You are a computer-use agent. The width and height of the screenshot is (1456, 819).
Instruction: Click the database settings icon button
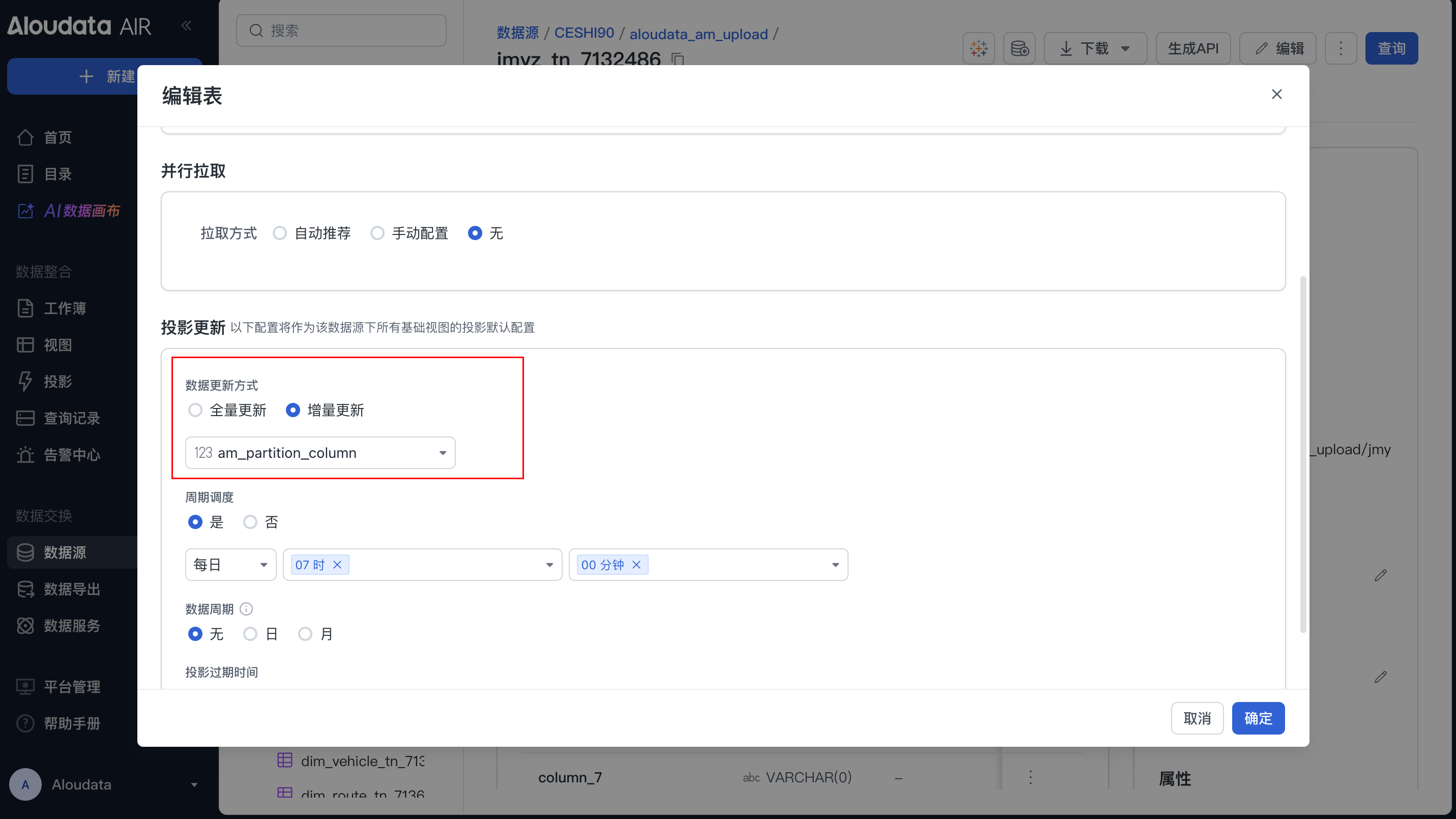1020,49
